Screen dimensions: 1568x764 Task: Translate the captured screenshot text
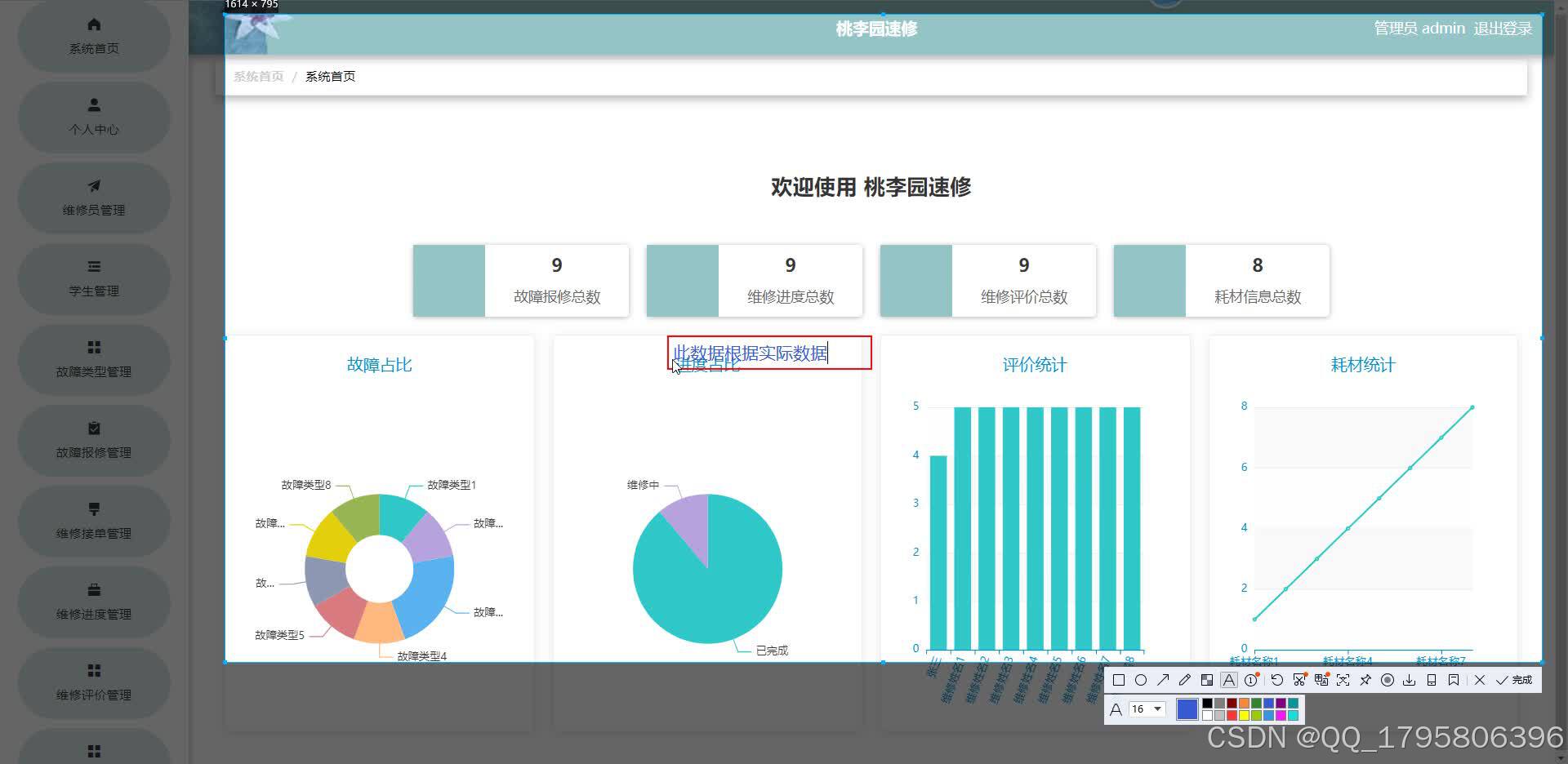click(x=1322, y=680)
